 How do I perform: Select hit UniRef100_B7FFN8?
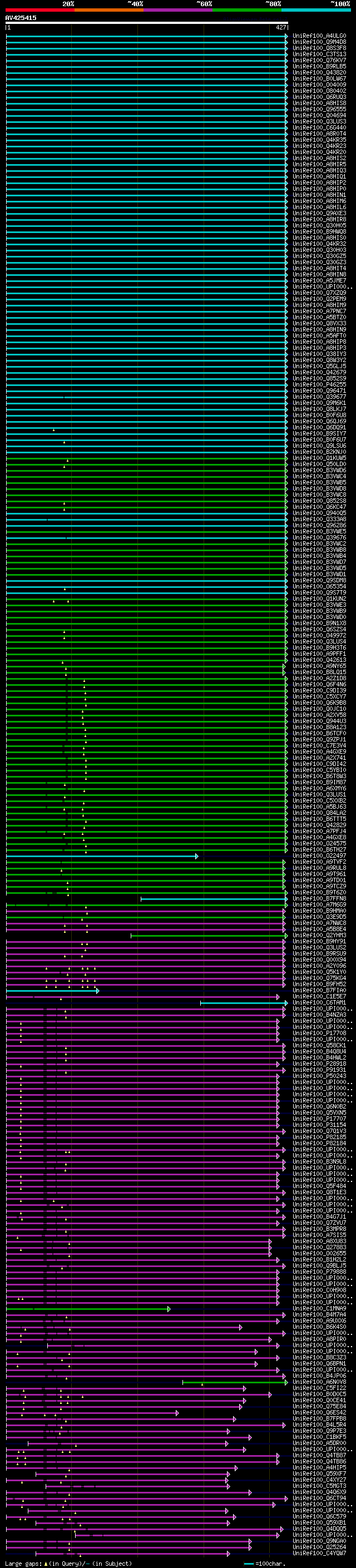[x=319, y=898]
